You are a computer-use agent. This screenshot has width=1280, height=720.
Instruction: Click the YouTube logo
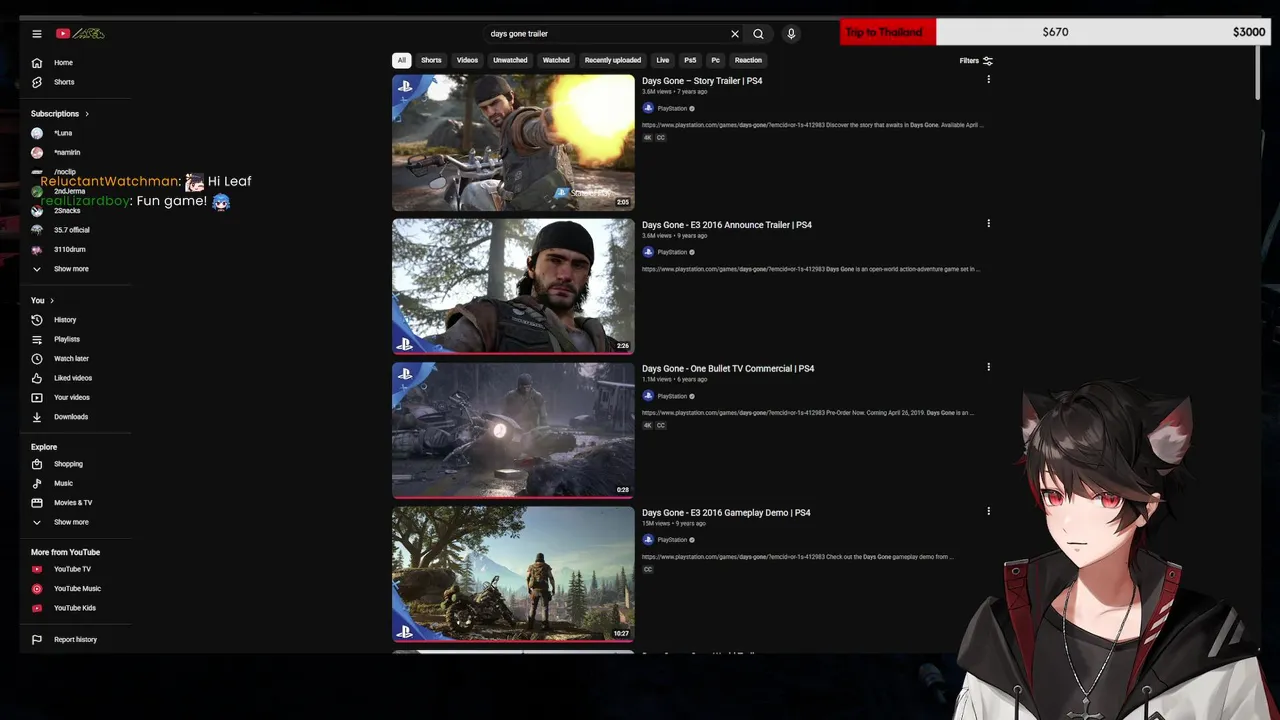click(80, 34)
